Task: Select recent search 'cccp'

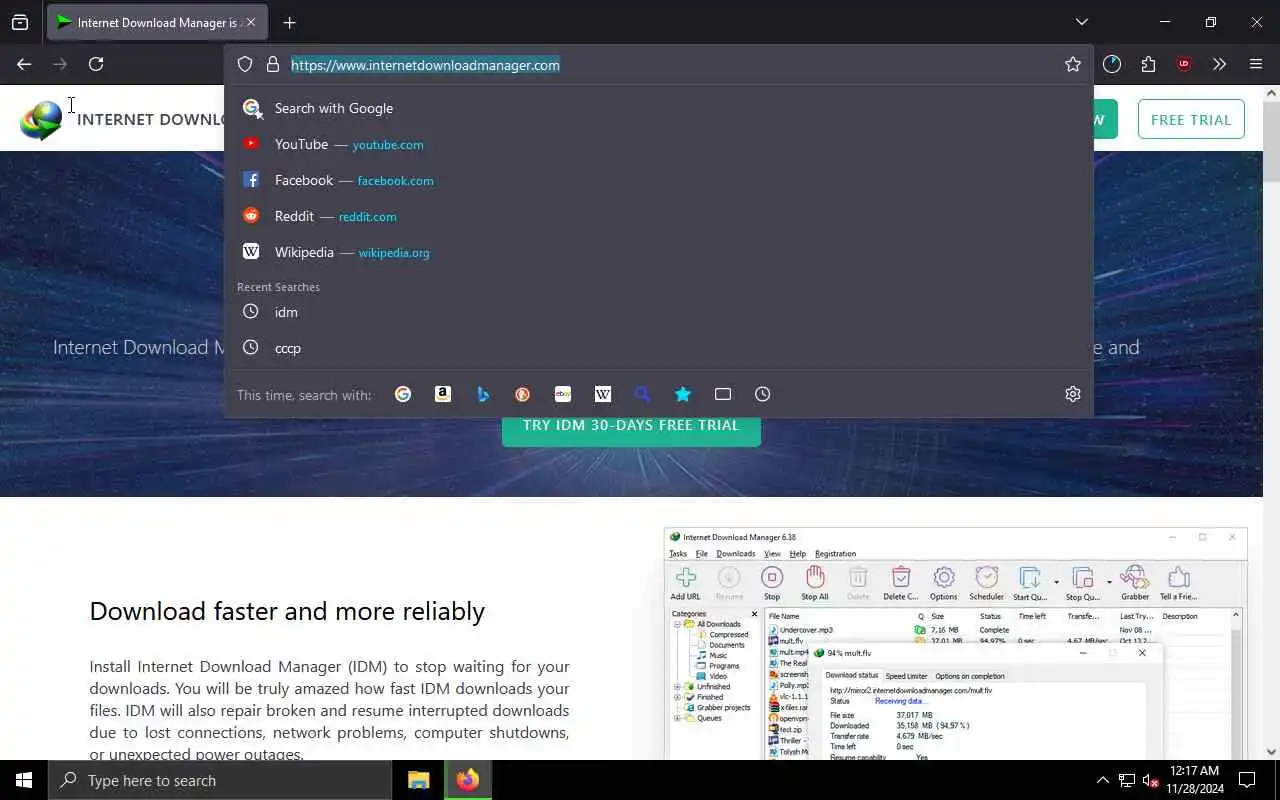Action: [x=659, y=348]
